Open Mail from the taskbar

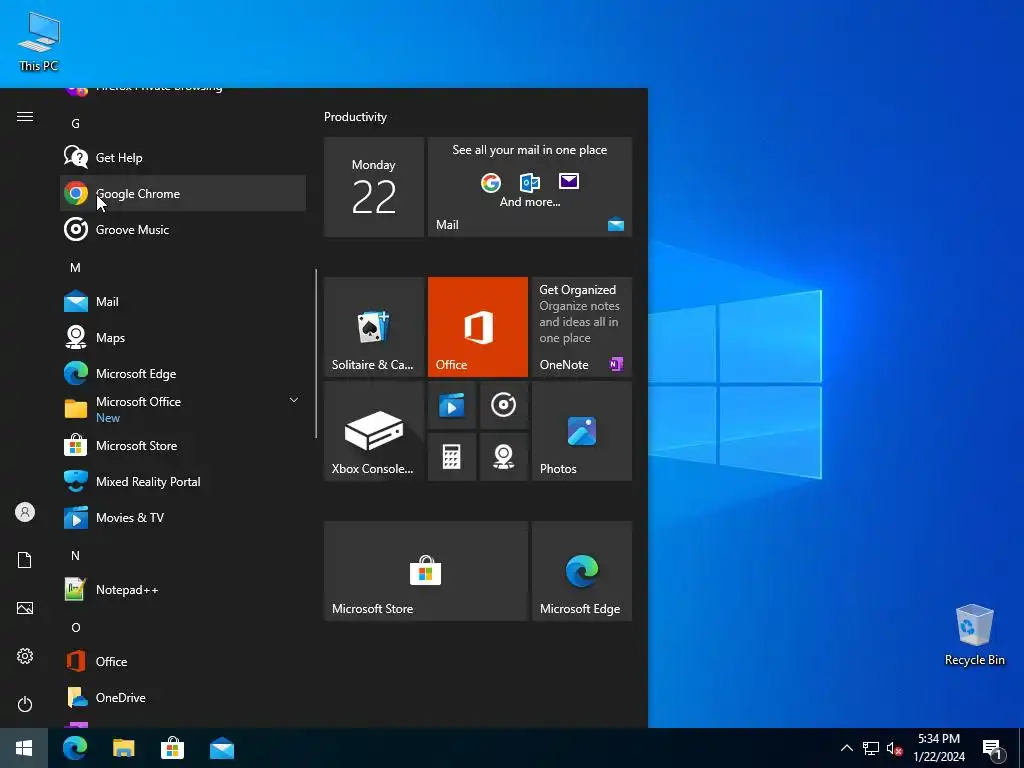222,748
